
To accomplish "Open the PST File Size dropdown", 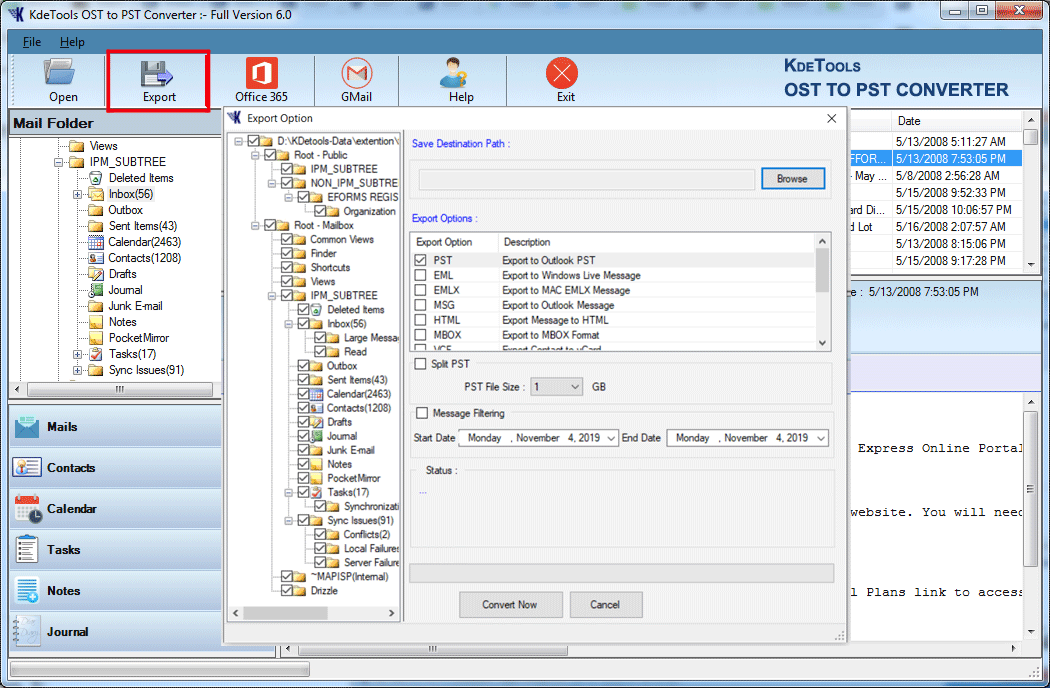I will (x=576, y=385).
